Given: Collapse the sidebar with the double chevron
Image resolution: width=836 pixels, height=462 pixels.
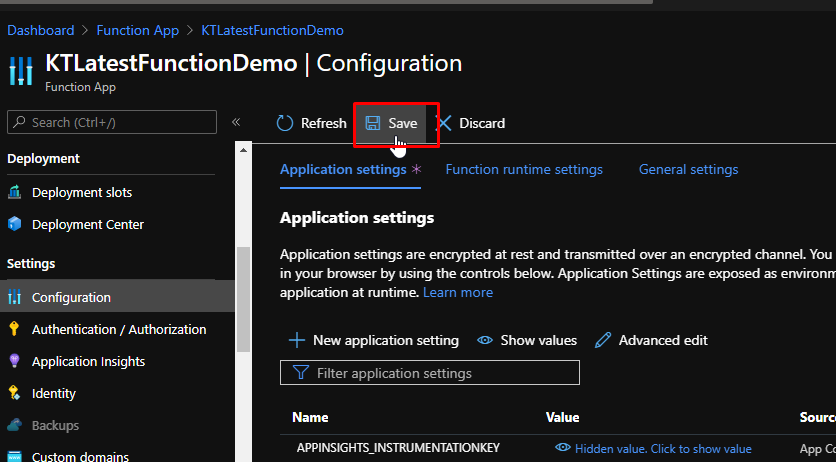Looking at the screenshot, I should pyautogui.click(x=236, y=123).
